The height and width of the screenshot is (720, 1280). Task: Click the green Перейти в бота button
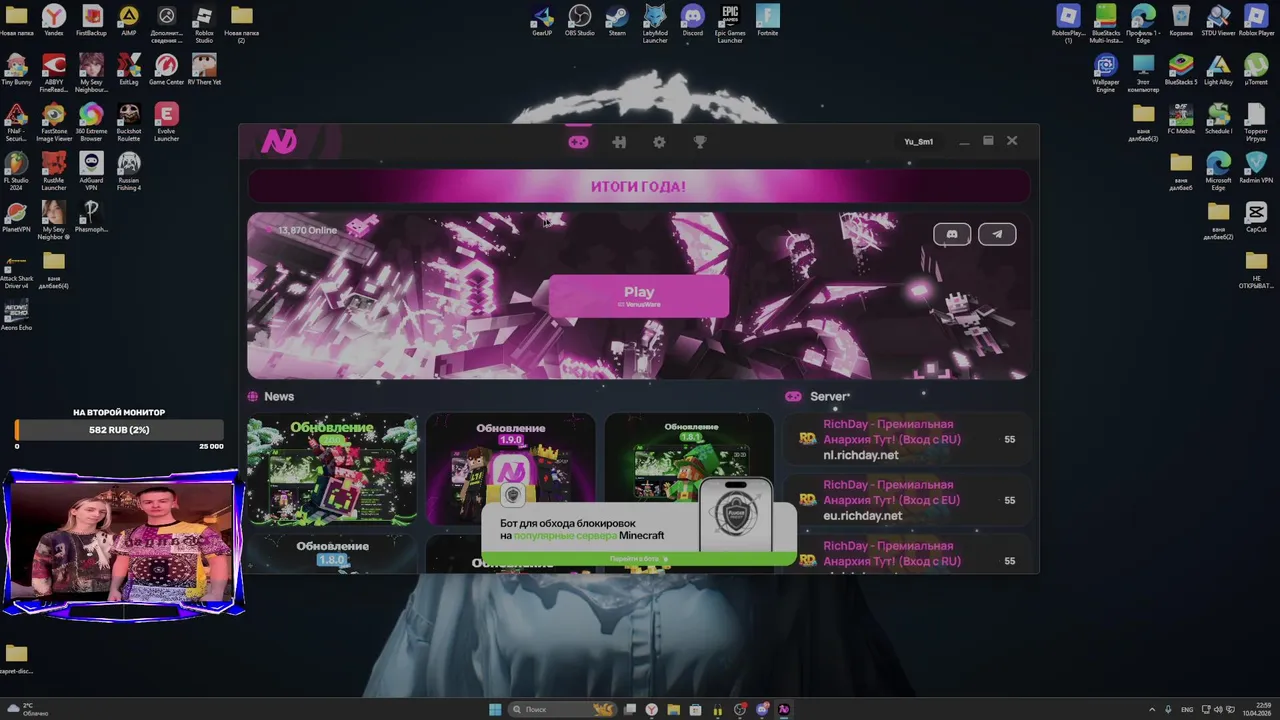click(x=638, y=559)
